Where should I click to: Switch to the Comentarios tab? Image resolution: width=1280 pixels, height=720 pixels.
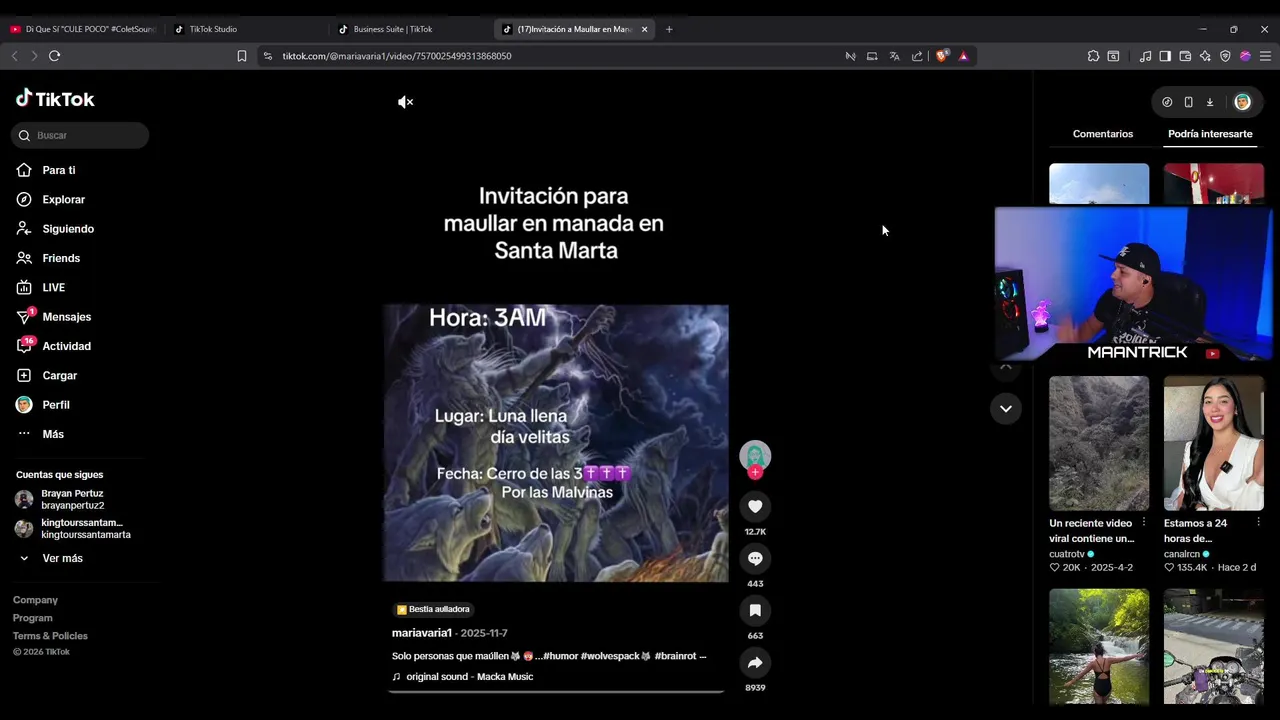pyautogui.click(x=1103, y=134)
